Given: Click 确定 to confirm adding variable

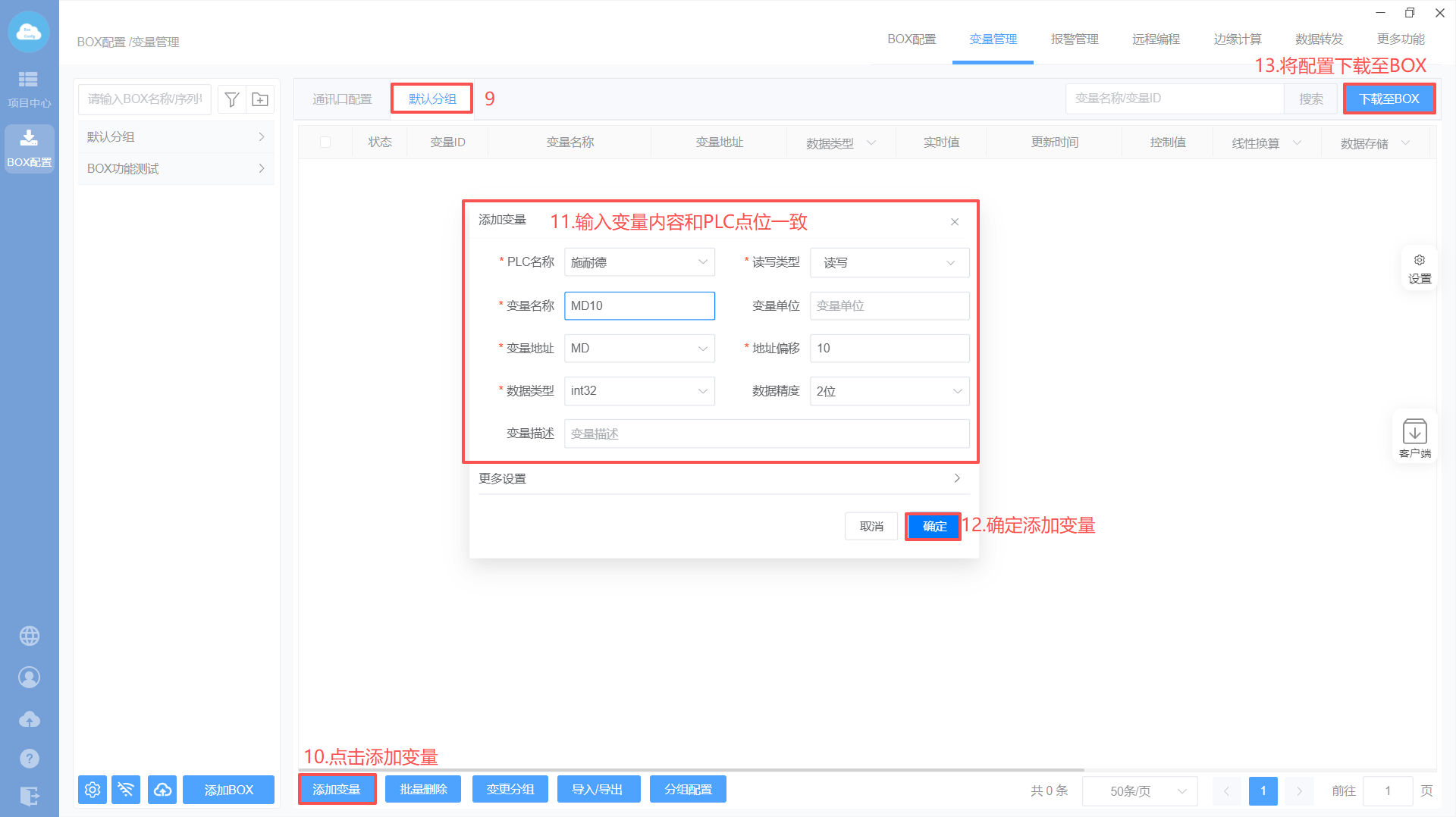Looking at the screenshot, I should 934,526.
